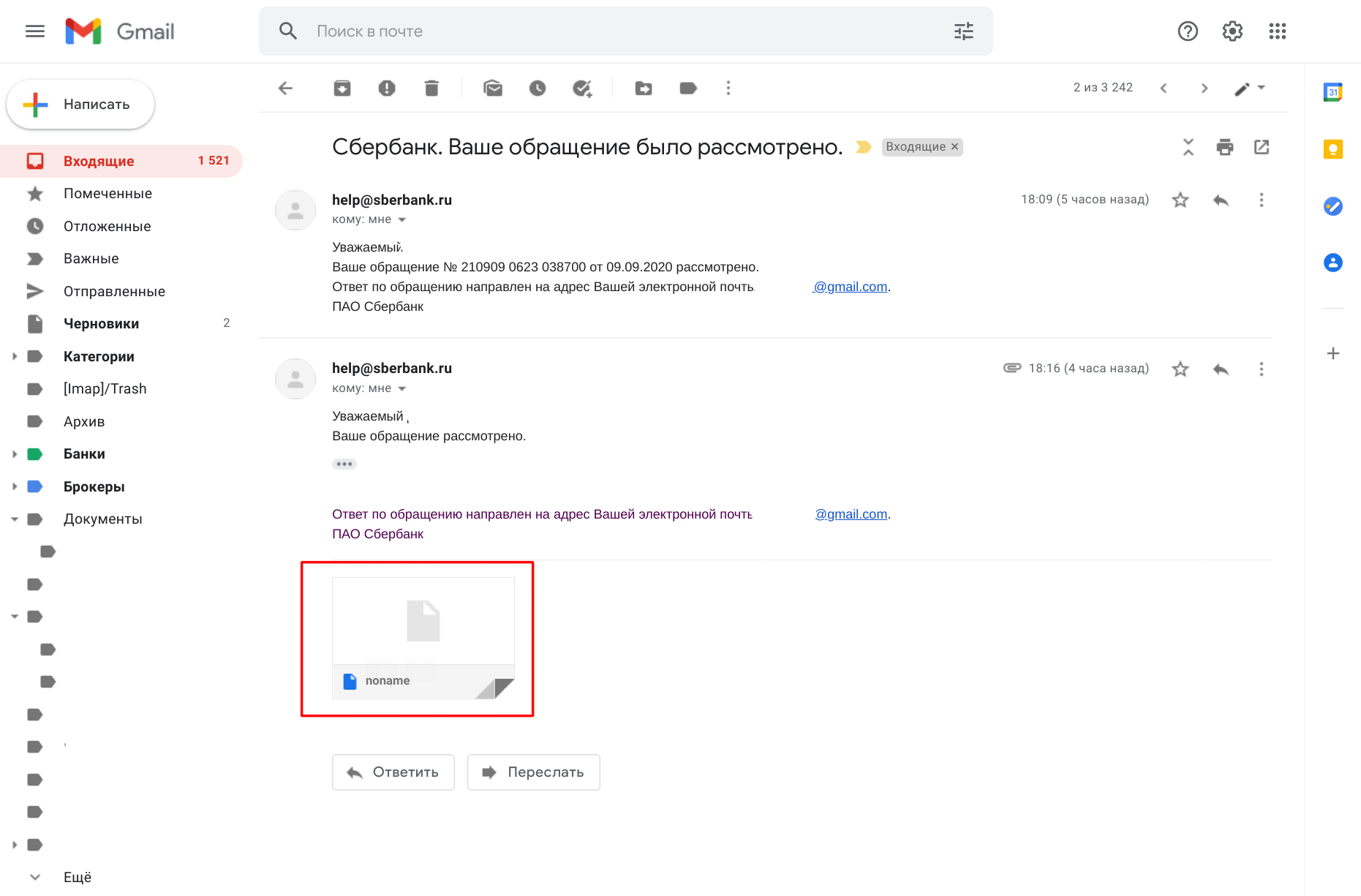Open the gmail.com link in first message
This screenshot has height=896, width=1361.
coord(850,287)
